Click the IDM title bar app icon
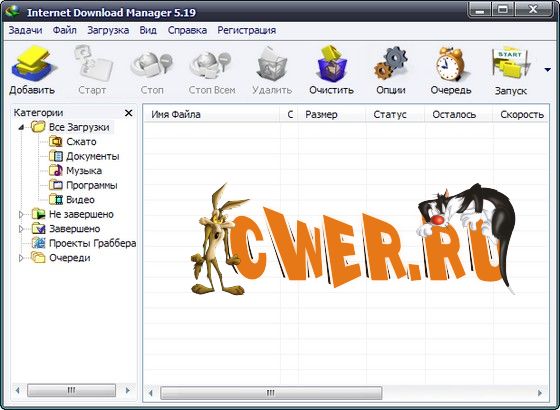Screen dimensions: 560x410 (11, 11)
